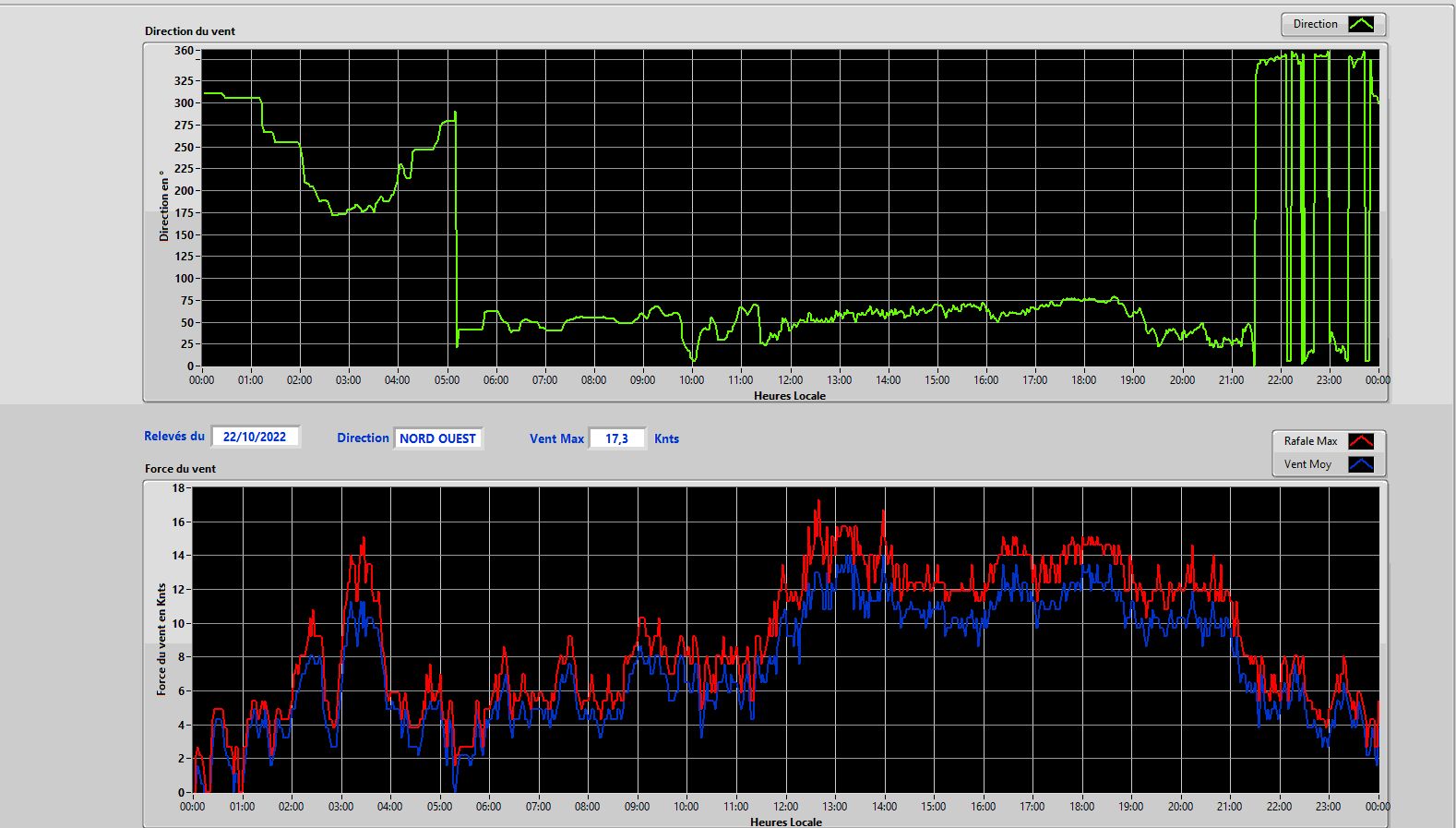Click the "Rafale Max" legend label
Image resolution: width=1456 pixels, height=828 pixels.
(x=1310, y=441)
